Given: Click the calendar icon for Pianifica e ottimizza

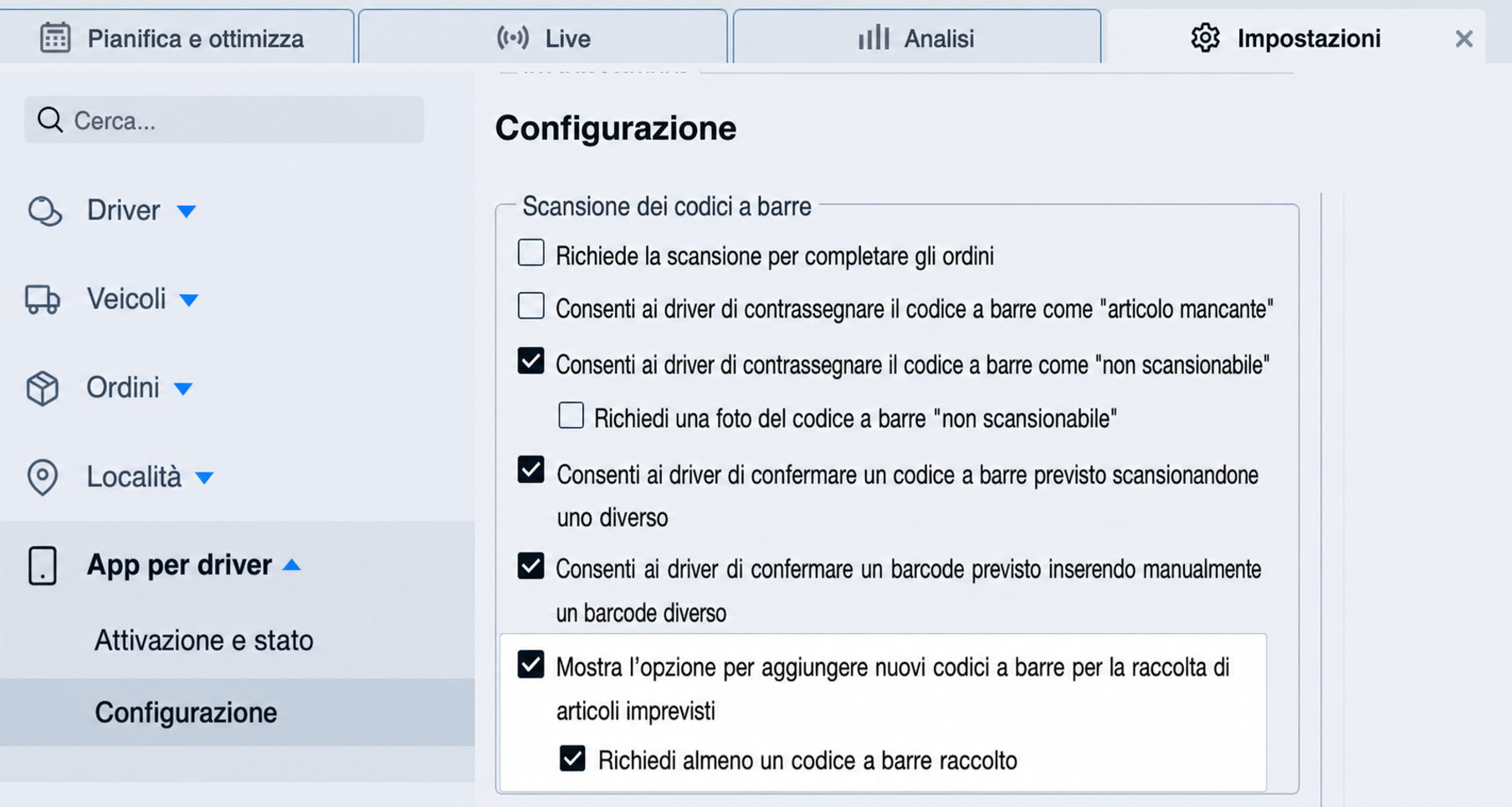Looking at the screenshot, I should coord(55,38).
